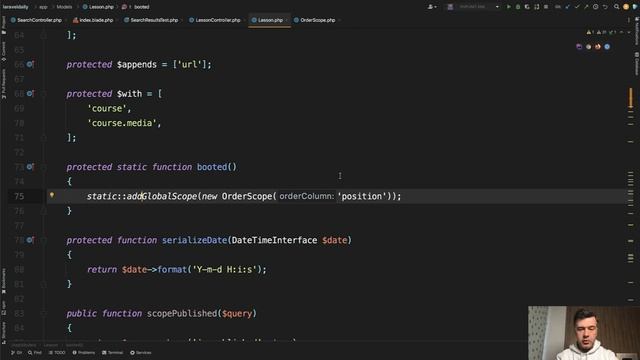Screen dimensions: 640x360
Task: Click the addGlobalScope method call
Action: tap(162, 196)
